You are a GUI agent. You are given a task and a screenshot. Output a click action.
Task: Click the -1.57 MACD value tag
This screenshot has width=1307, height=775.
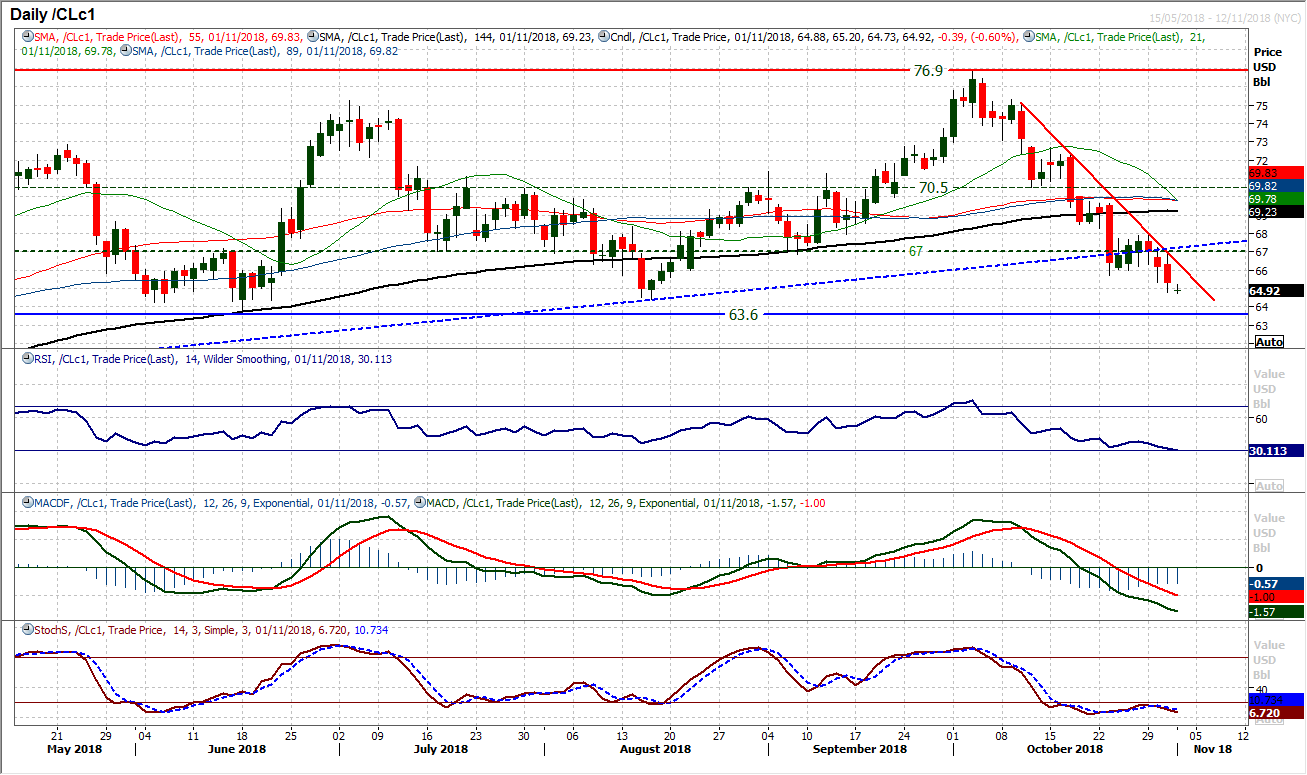coord(1276,611)
